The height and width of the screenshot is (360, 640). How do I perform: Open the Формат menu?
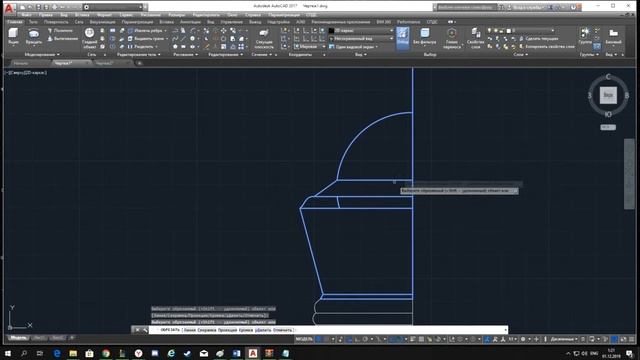(104, 15)
